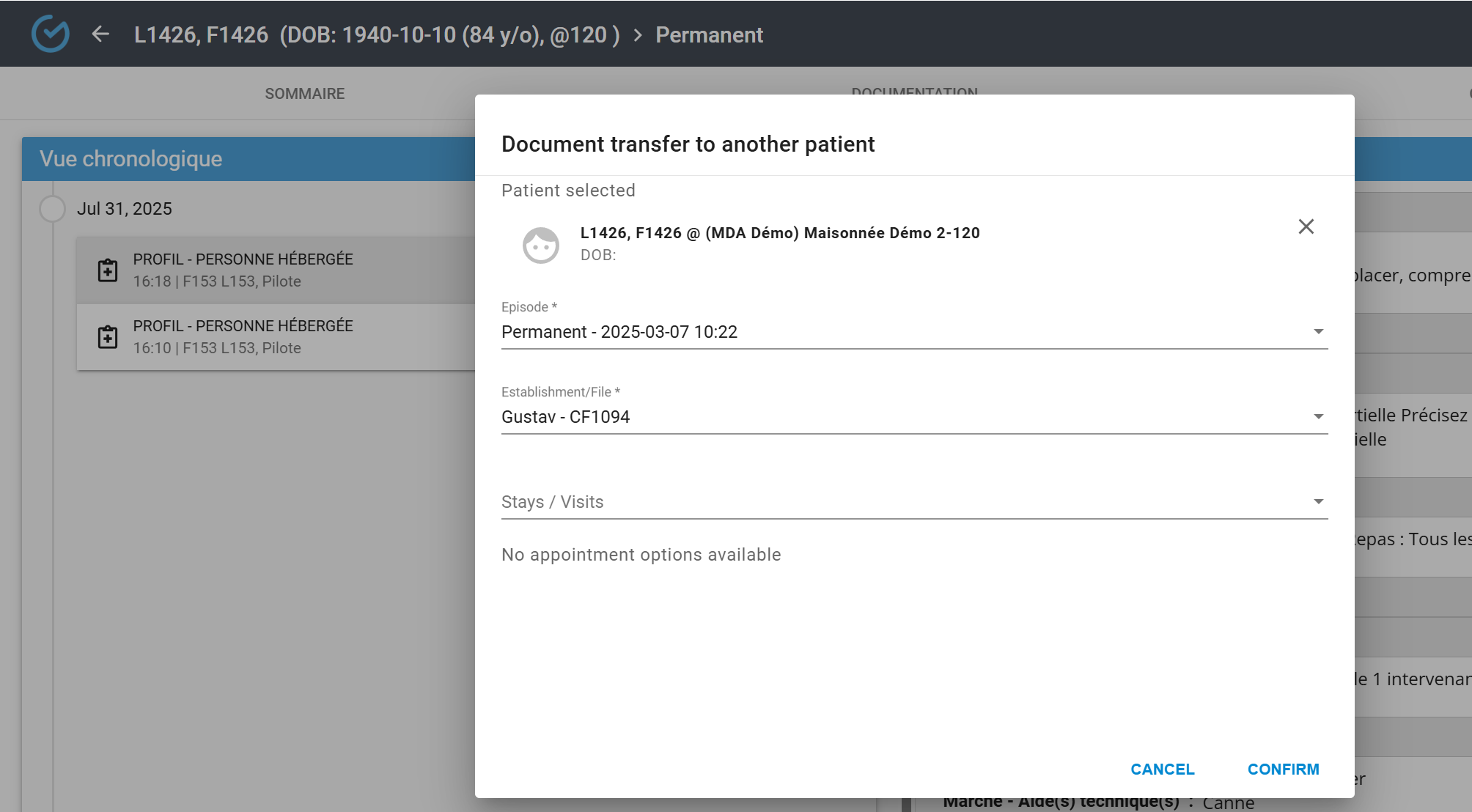Switch to the SOMMAIRE tab
This screenshot has height=812, width=1472.
click(304, 94)
